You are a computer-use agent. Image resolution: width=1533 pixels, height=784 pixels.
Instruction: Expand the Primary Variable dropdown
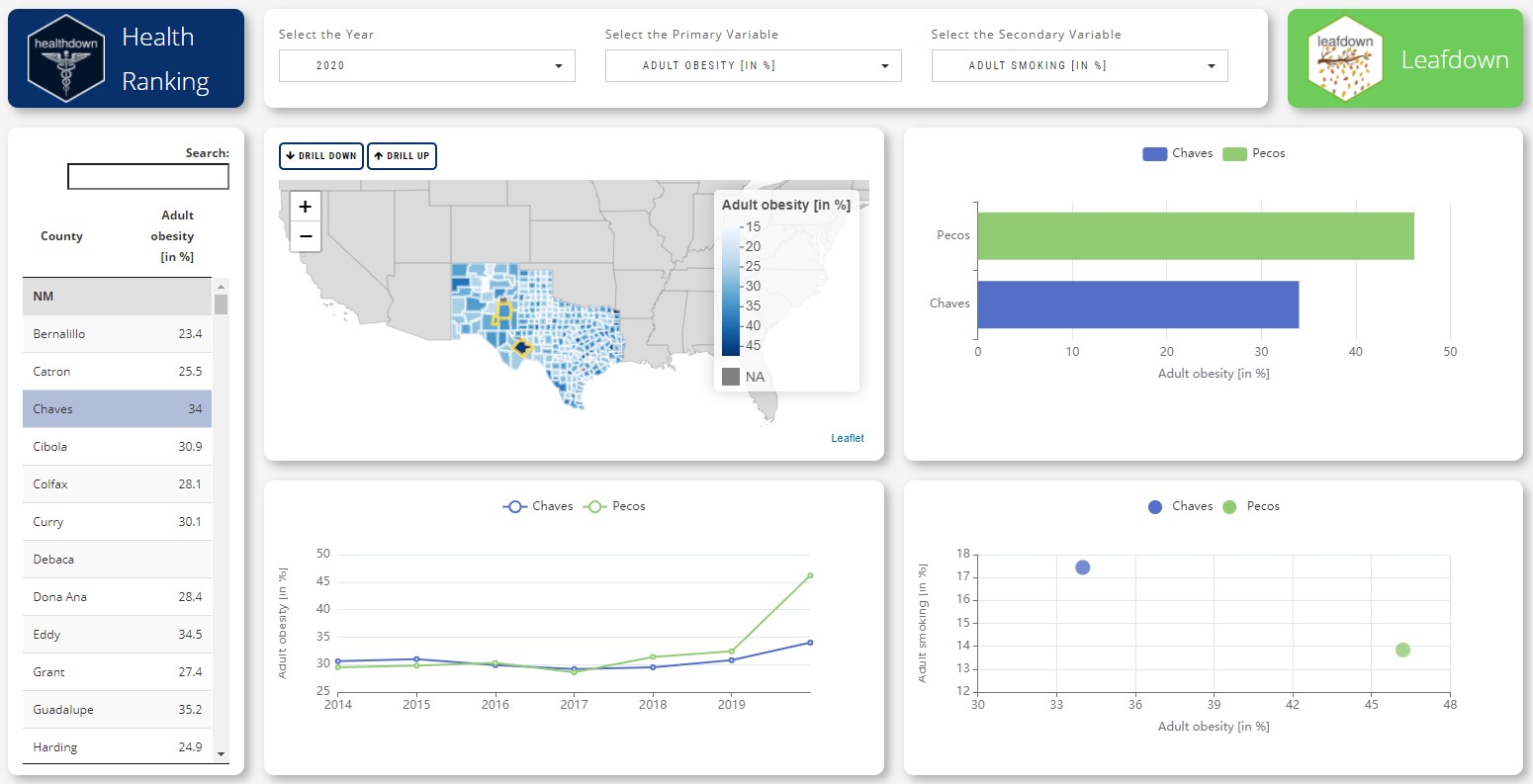pyautogui.click(x=753, y=66)
